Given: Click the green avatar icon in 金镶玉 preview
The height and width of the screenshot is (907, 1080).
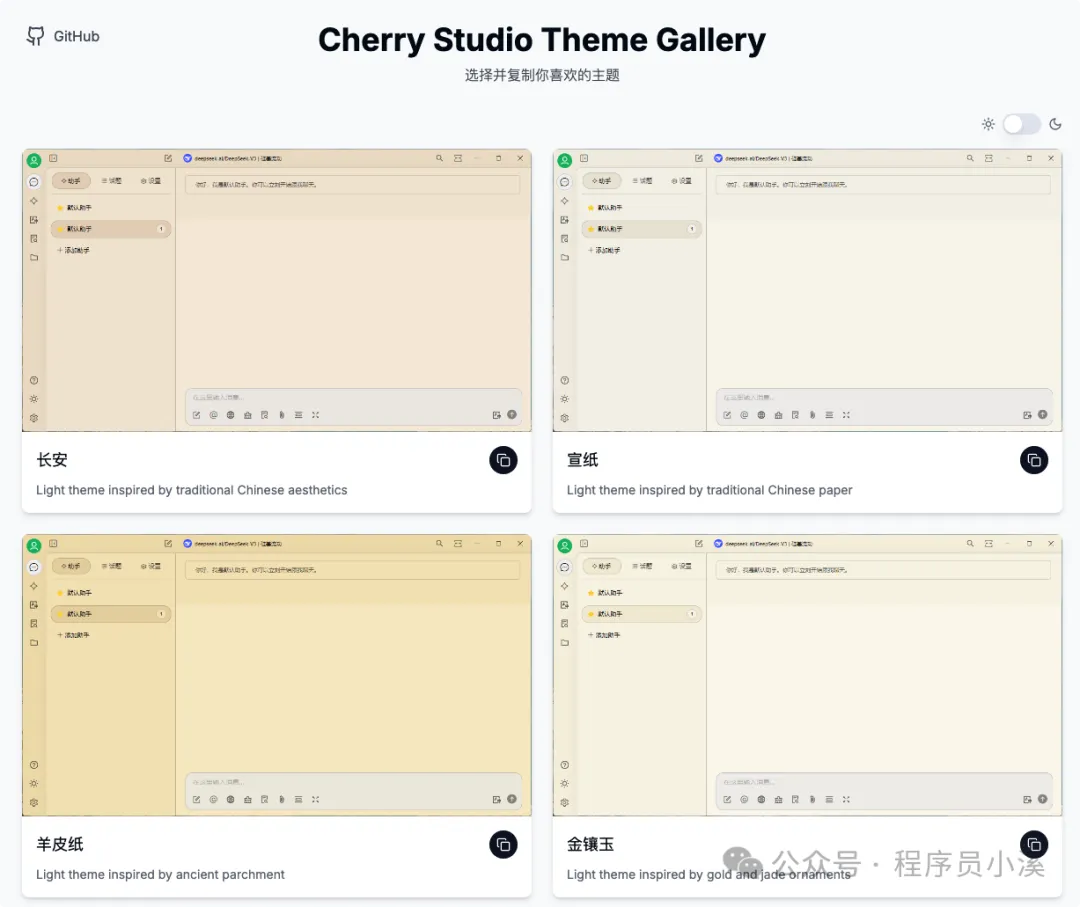Looking at the screenshot, I should click(x=565, y=546).
